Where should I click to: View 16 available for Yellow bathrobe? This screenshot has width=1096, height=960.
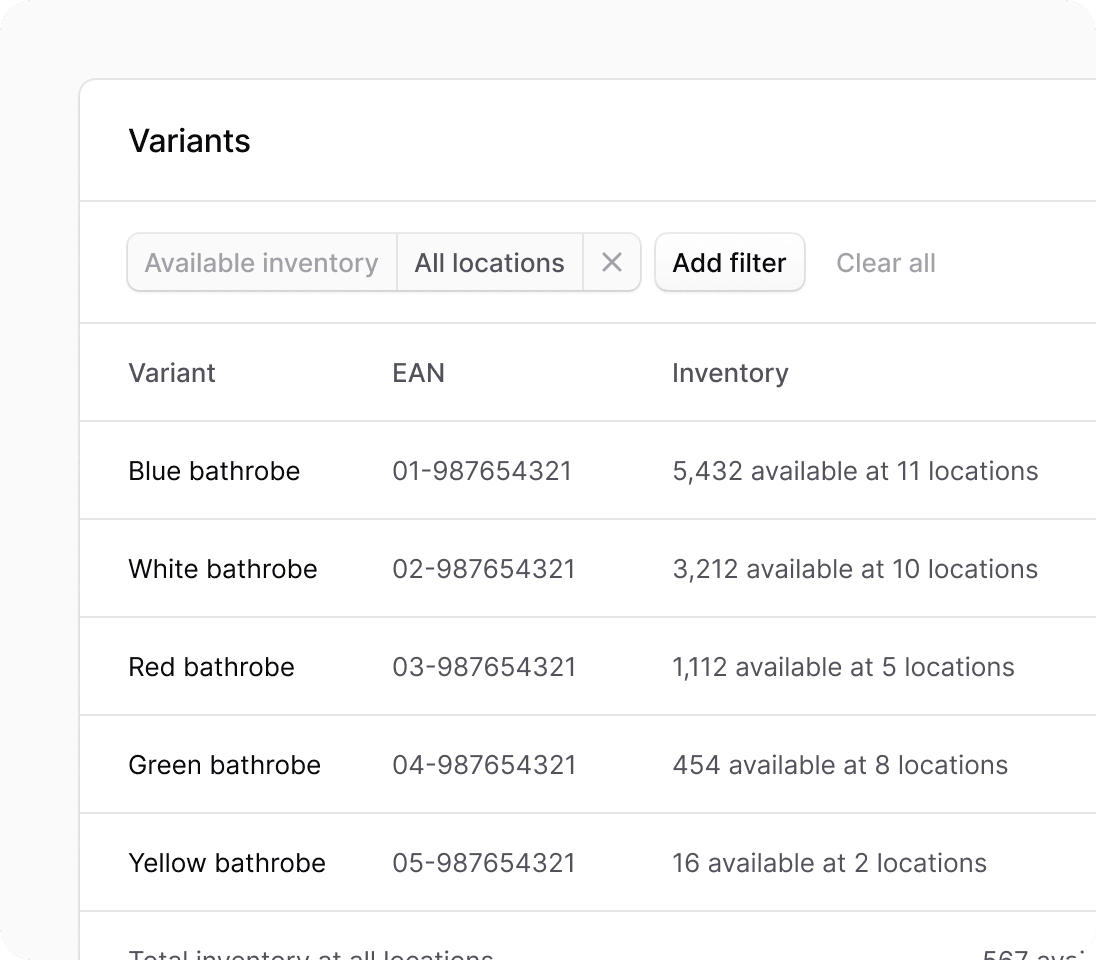tap(829, 862)
